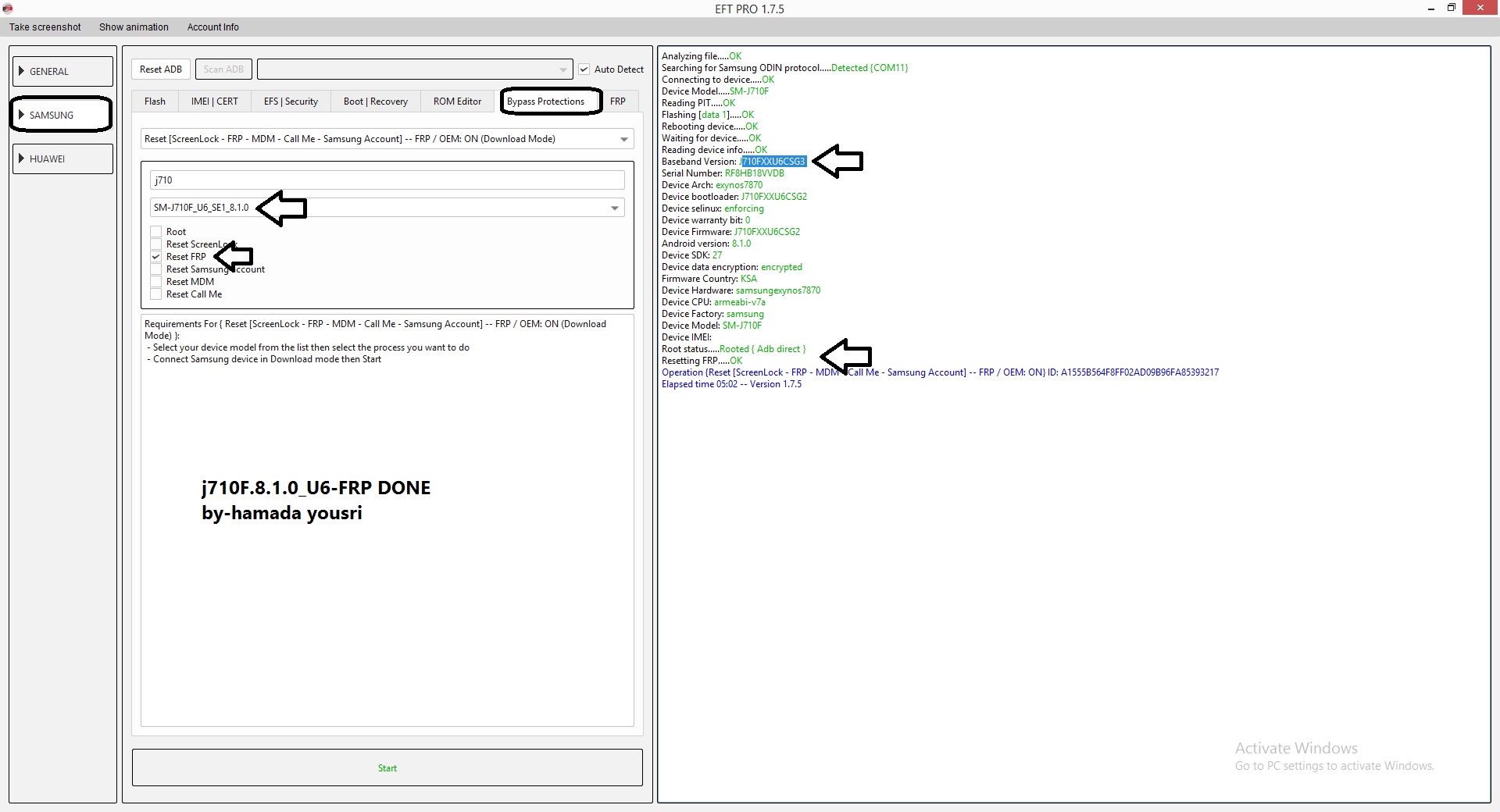
Task: Switch to the Flash tab
Action: [x=155, y=101]
